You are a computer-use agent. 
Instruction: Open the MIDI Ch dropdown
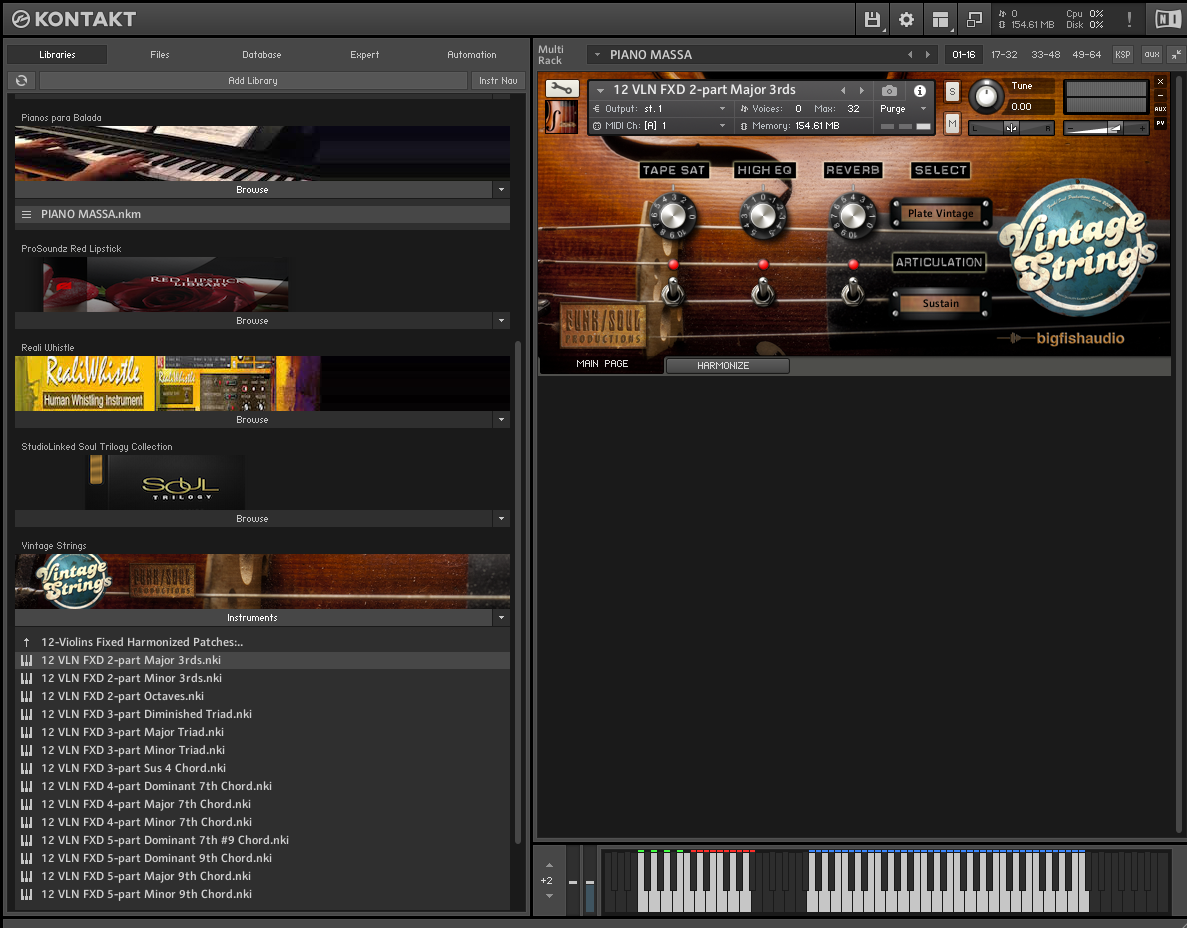click(659, 126)
